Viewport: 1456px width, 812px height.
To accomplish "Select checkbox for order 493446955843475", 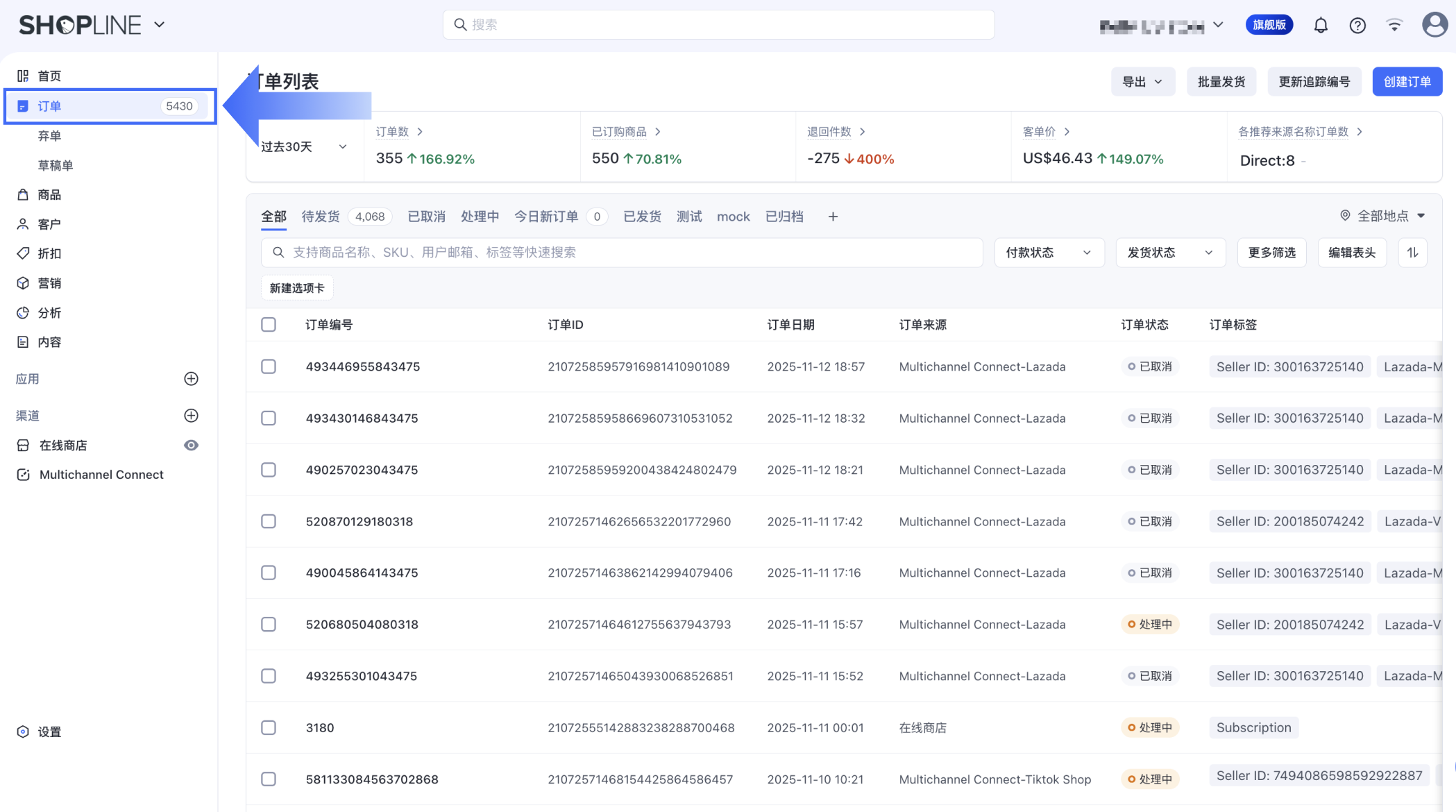I will [269, 366].
